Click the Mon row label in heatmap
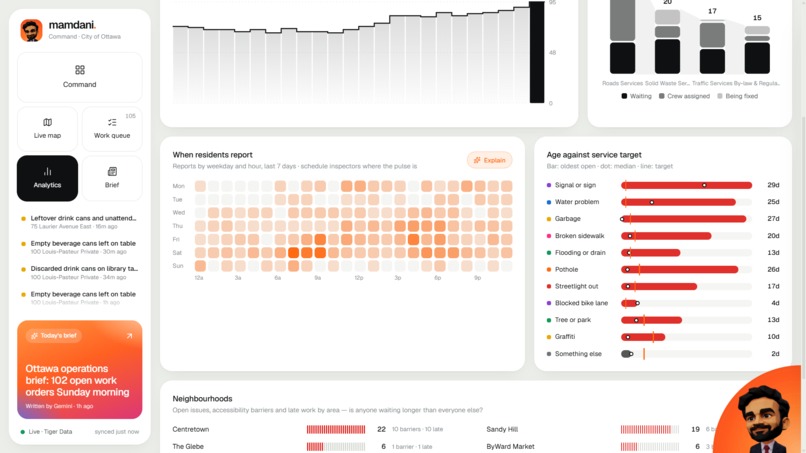Image resolution: width=806 pixels, height=453 pixels. click(x=178, y=186)
